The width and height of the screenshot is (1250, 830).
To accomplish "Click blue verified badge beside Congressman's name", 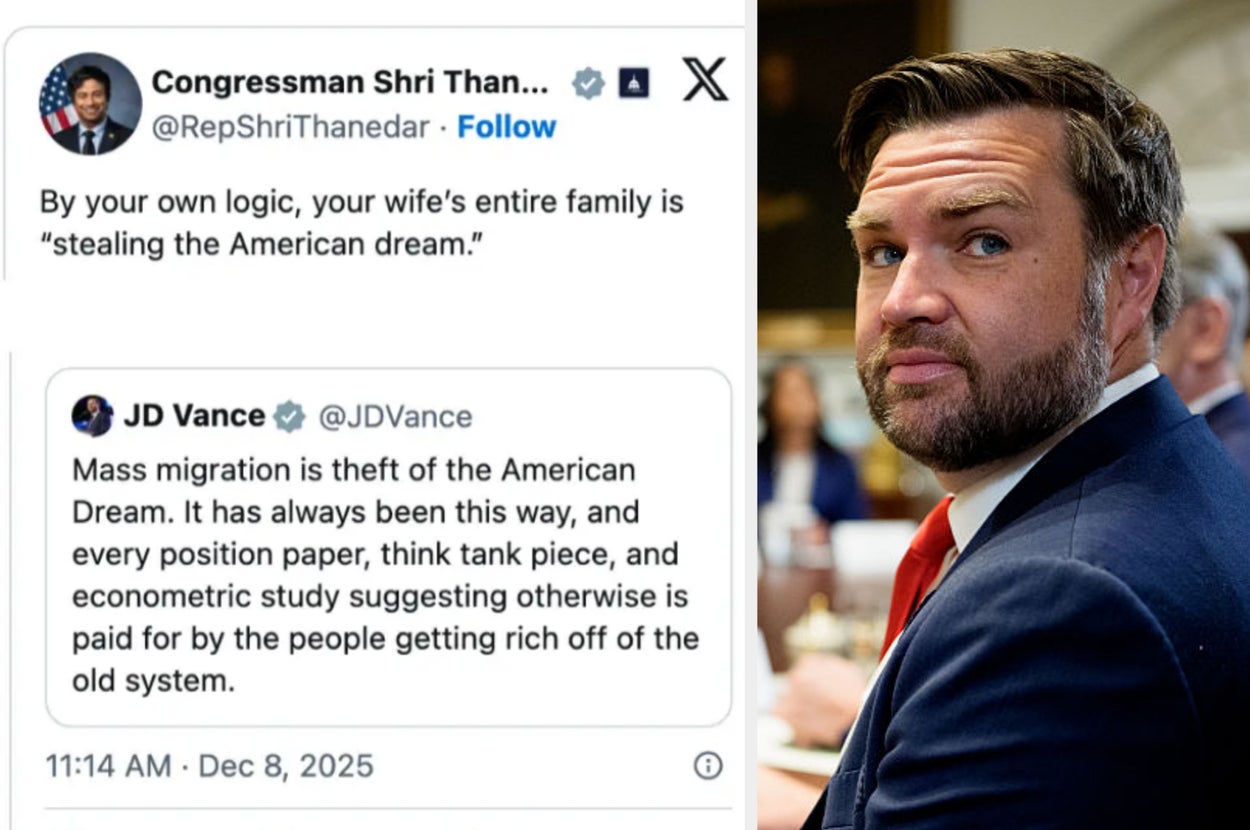I will (x=588, y=84).
